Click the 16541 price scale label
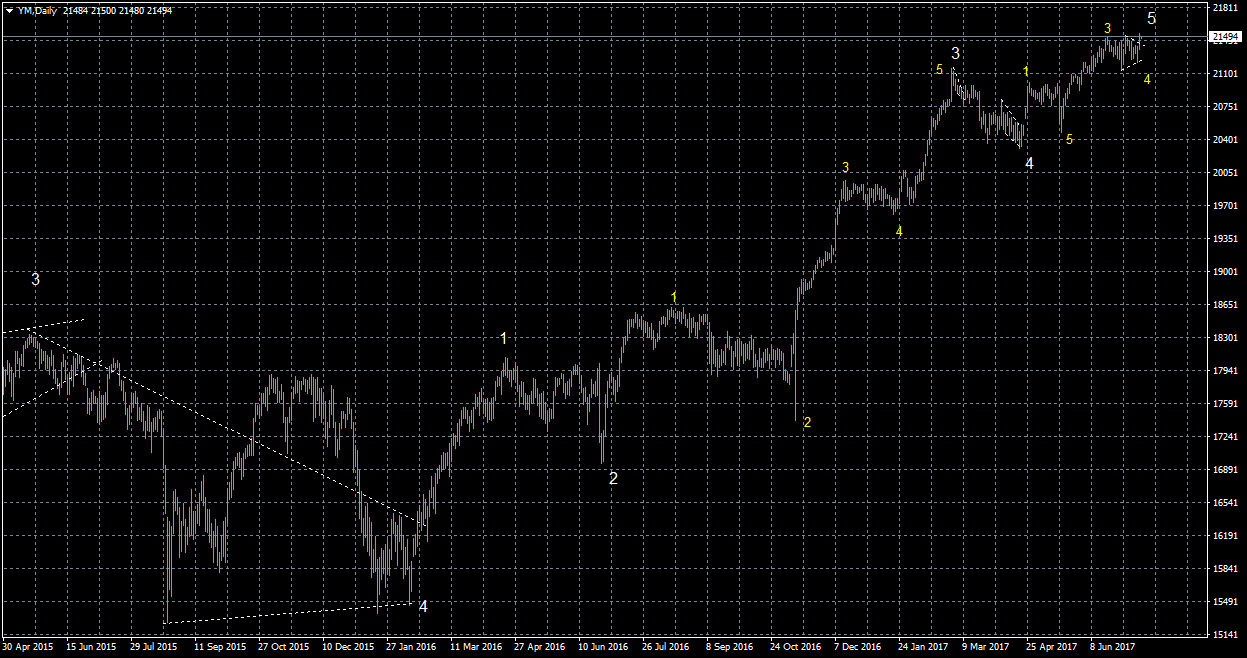The image size is (1247, 658). 1224,503
